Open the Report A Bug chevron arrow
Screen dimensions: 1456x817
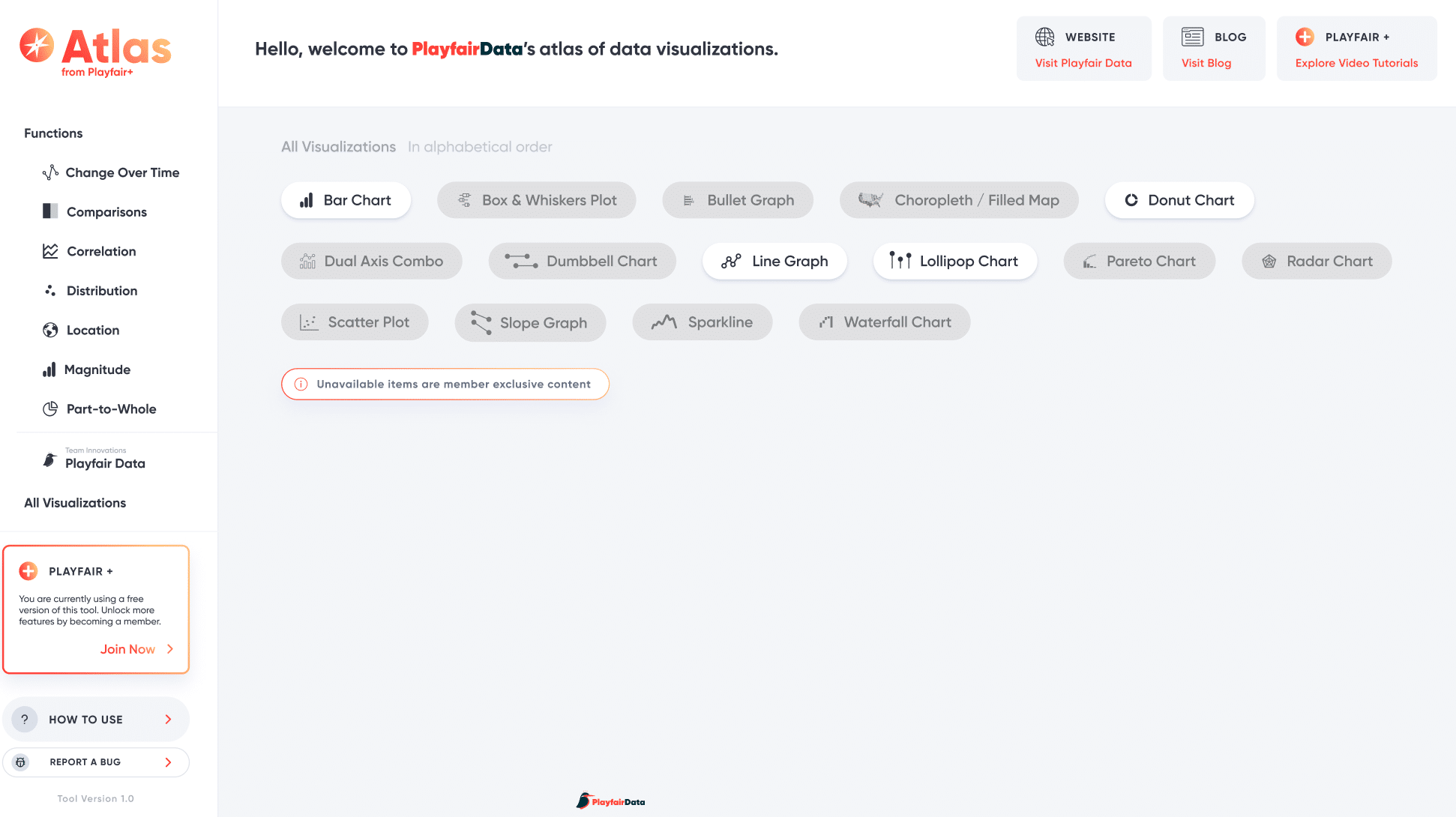168,762
